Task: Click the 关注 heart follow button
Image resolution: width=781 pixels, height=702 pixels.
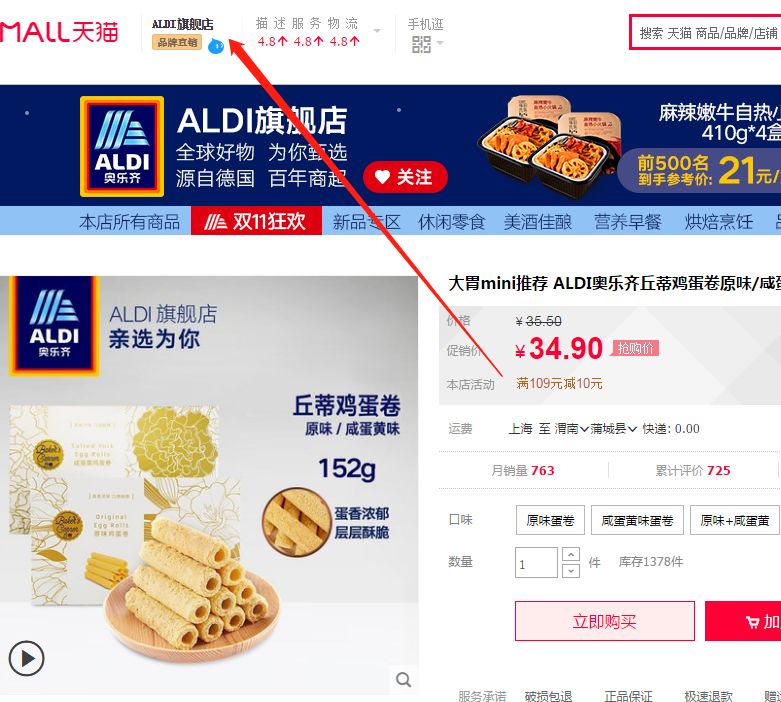Action: [x=405, y=177]
